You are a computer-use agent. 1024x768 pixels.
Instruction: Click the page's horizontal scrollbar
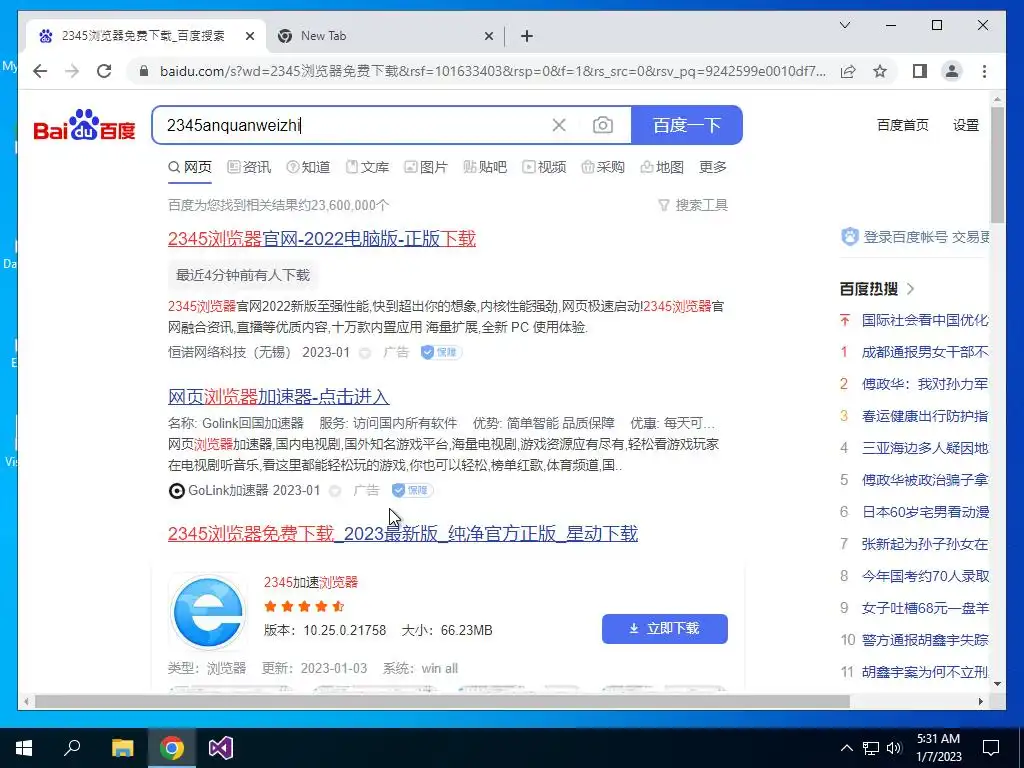(x=442, y=701)
